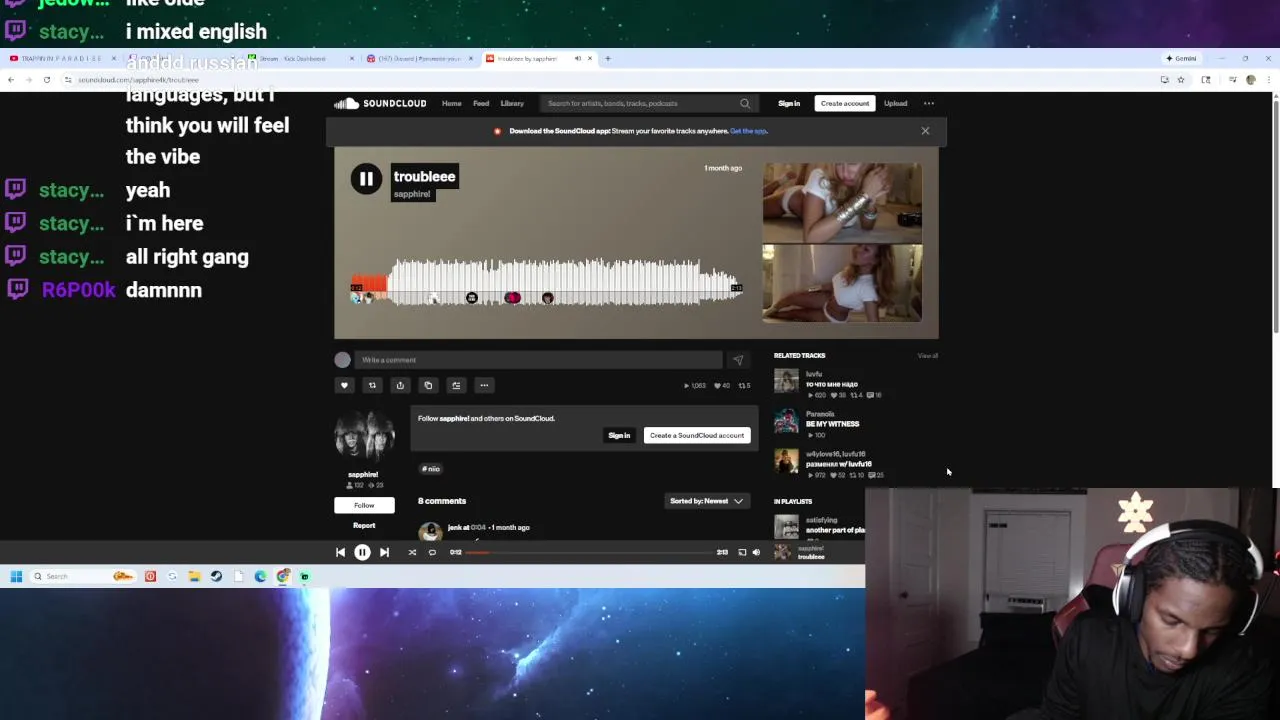
Task: Open File Explorer from the taskbar
Action: point(194,576)
